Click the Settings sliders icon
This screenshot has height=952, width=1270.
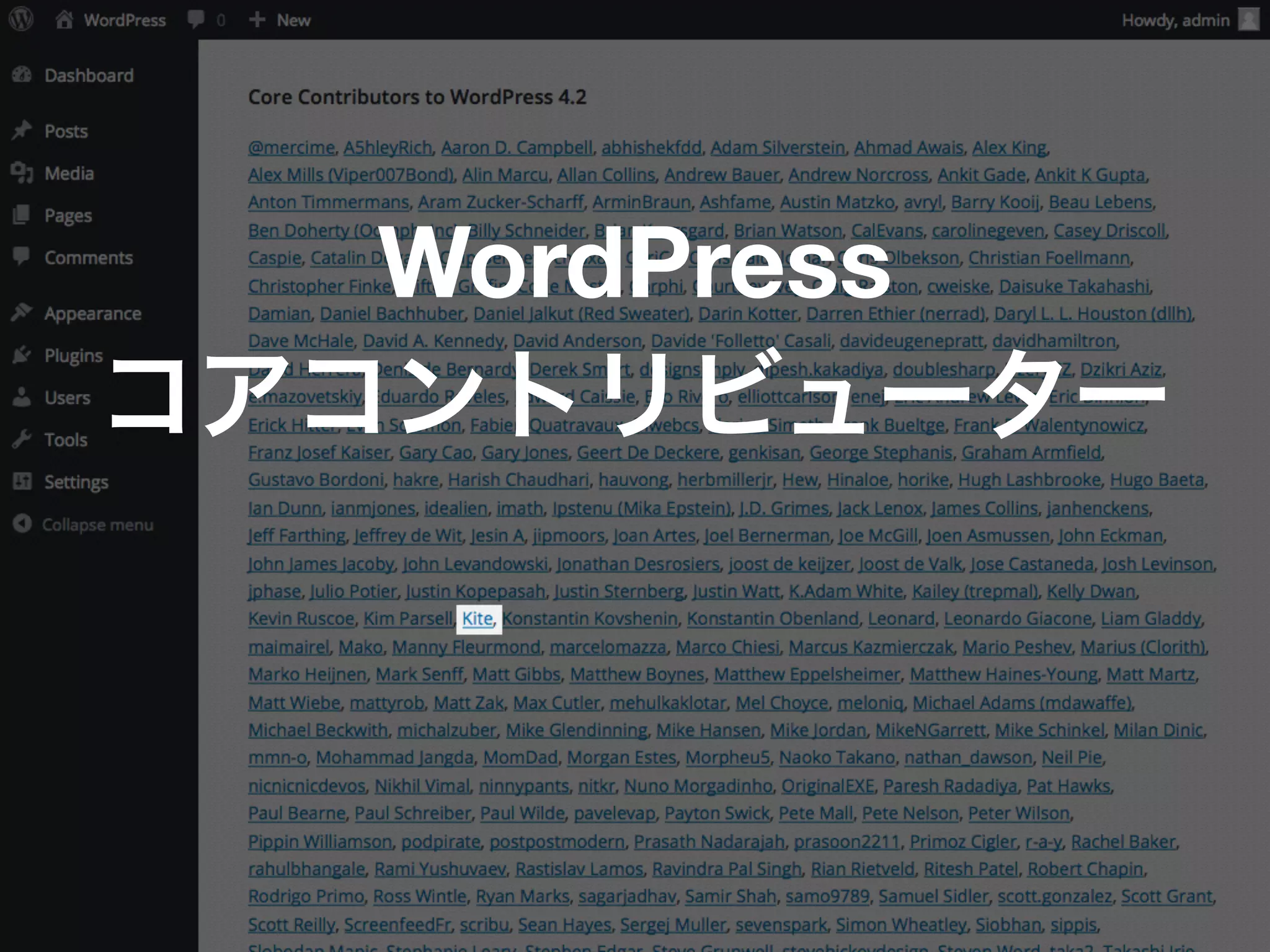pos(22,482)
